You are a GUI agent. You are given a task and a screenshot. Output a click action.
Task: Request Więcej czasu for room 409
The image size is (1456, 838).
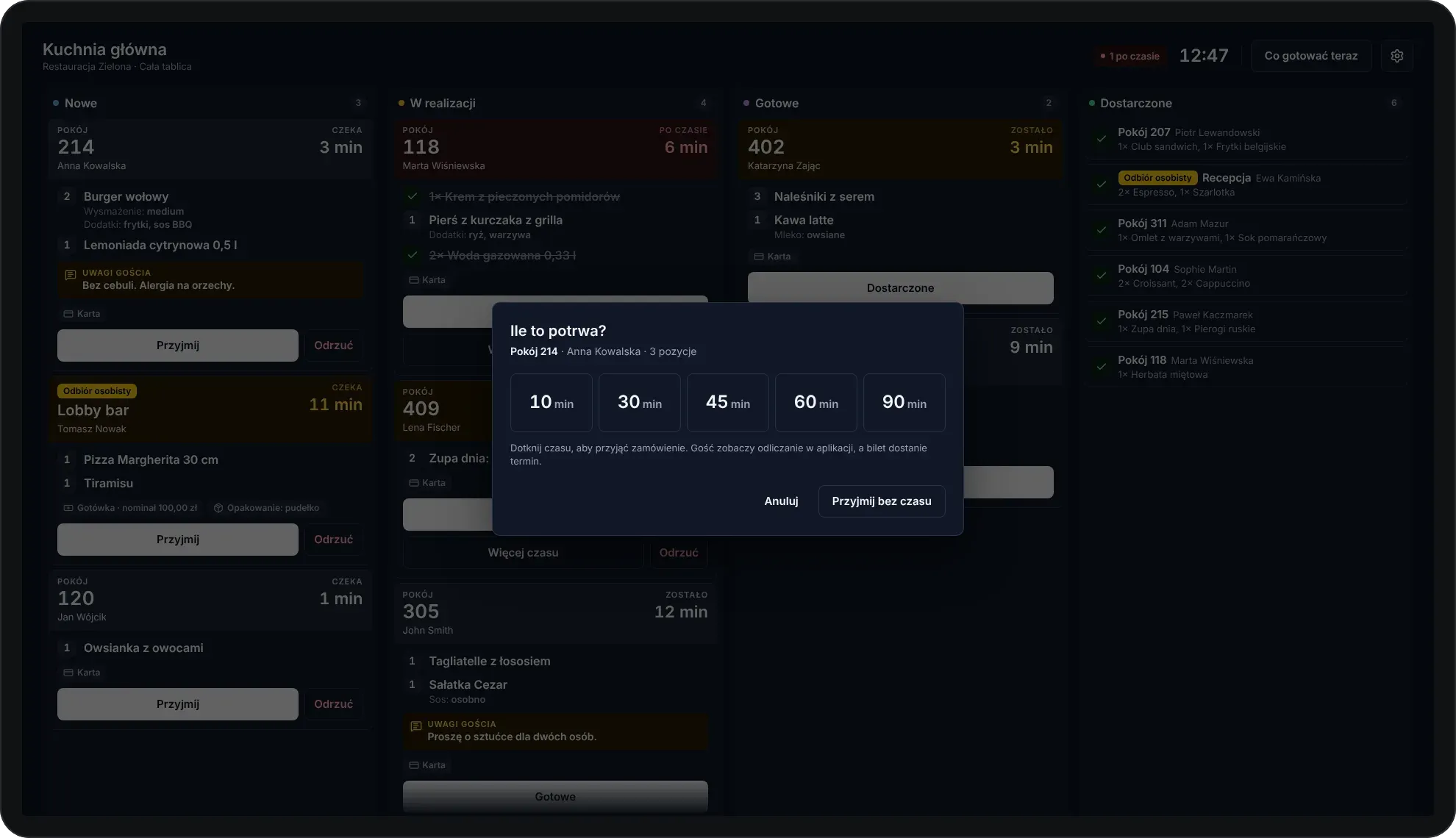[523, 553]
